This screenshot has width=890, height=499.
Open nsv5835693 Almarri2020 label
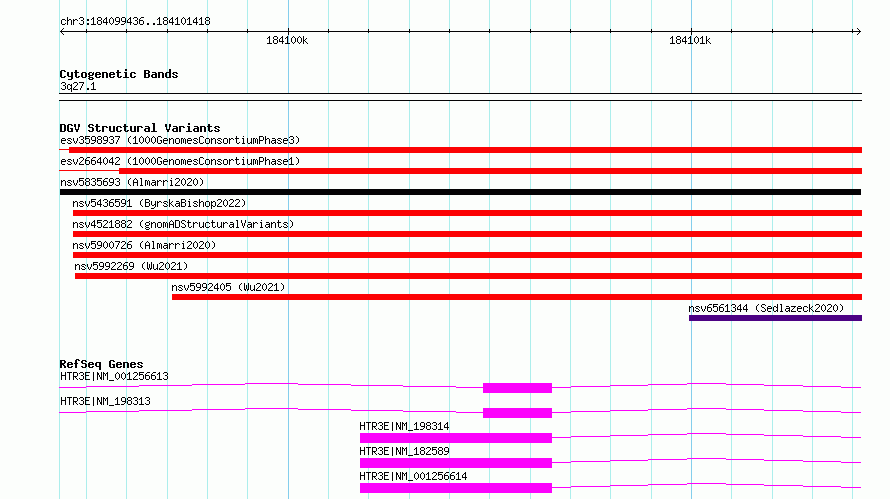pyautogui.click(x=132, y=182)
